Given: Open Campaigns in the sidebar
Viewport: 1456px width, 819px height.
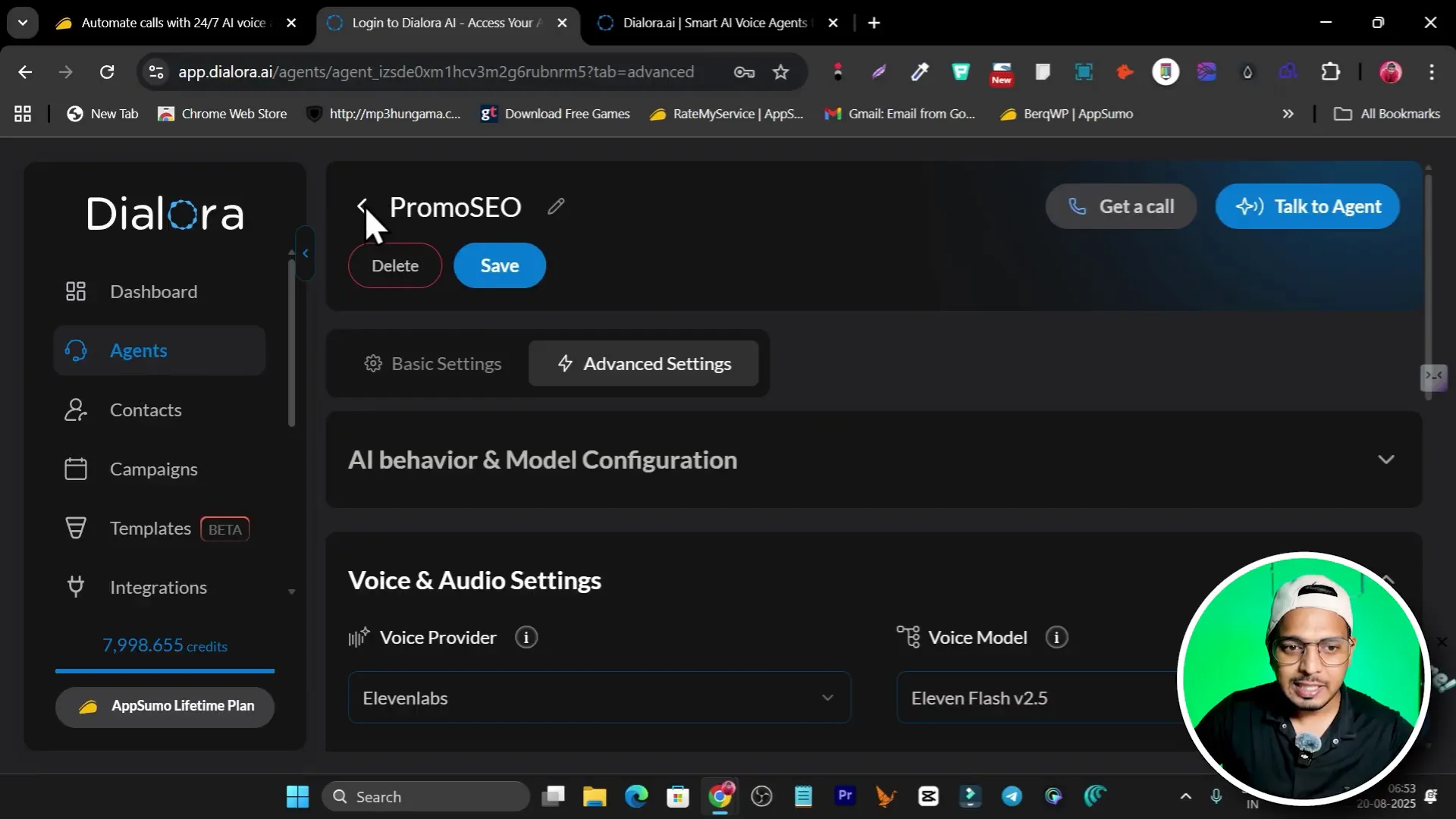Looking at the screenshot, I should point(153,469).
